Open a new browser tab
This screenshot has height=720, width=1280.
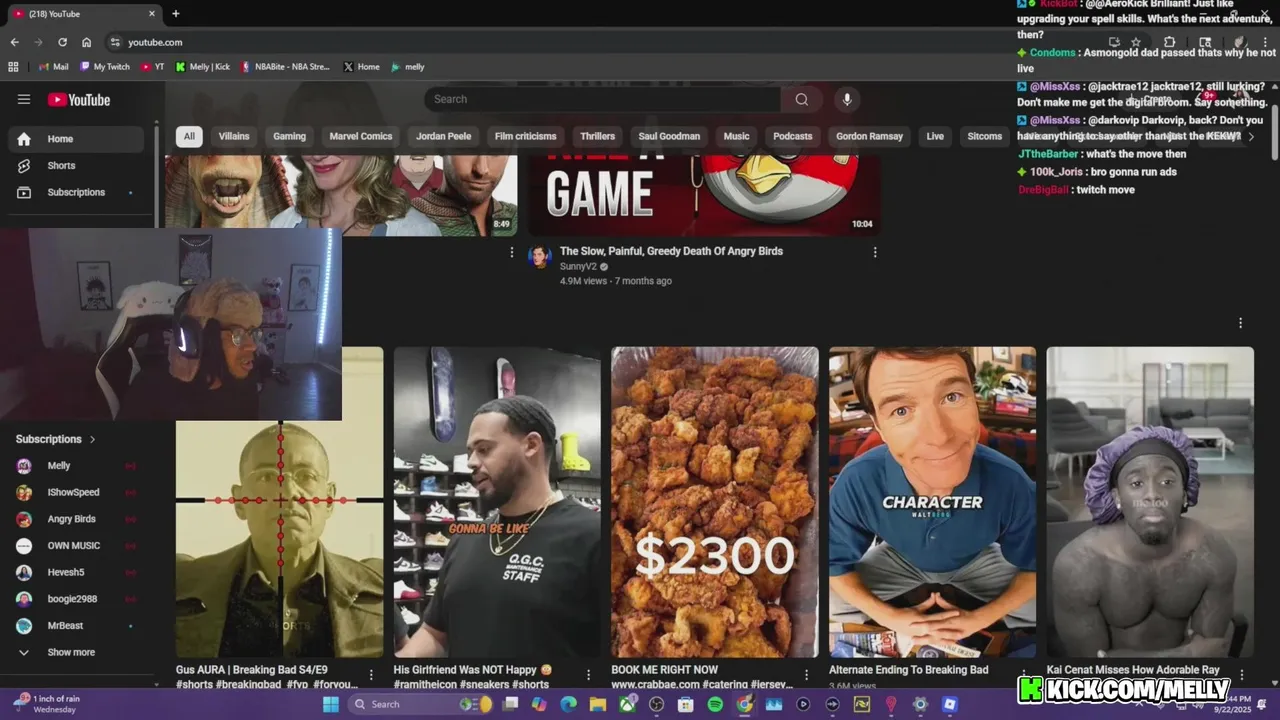pyautogui.click(x=176, y=13)
